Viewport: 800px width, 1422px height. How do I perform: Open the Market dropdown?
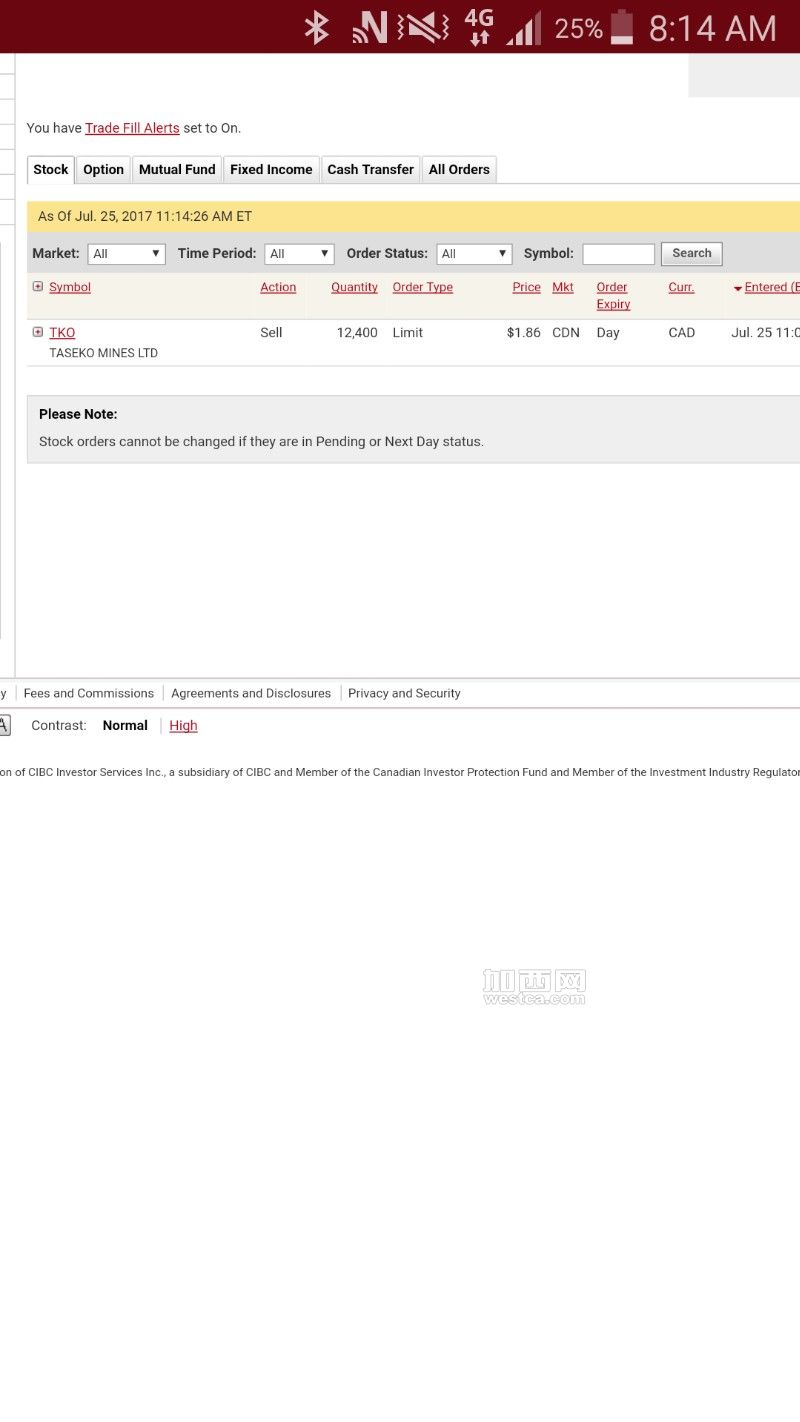126,254
